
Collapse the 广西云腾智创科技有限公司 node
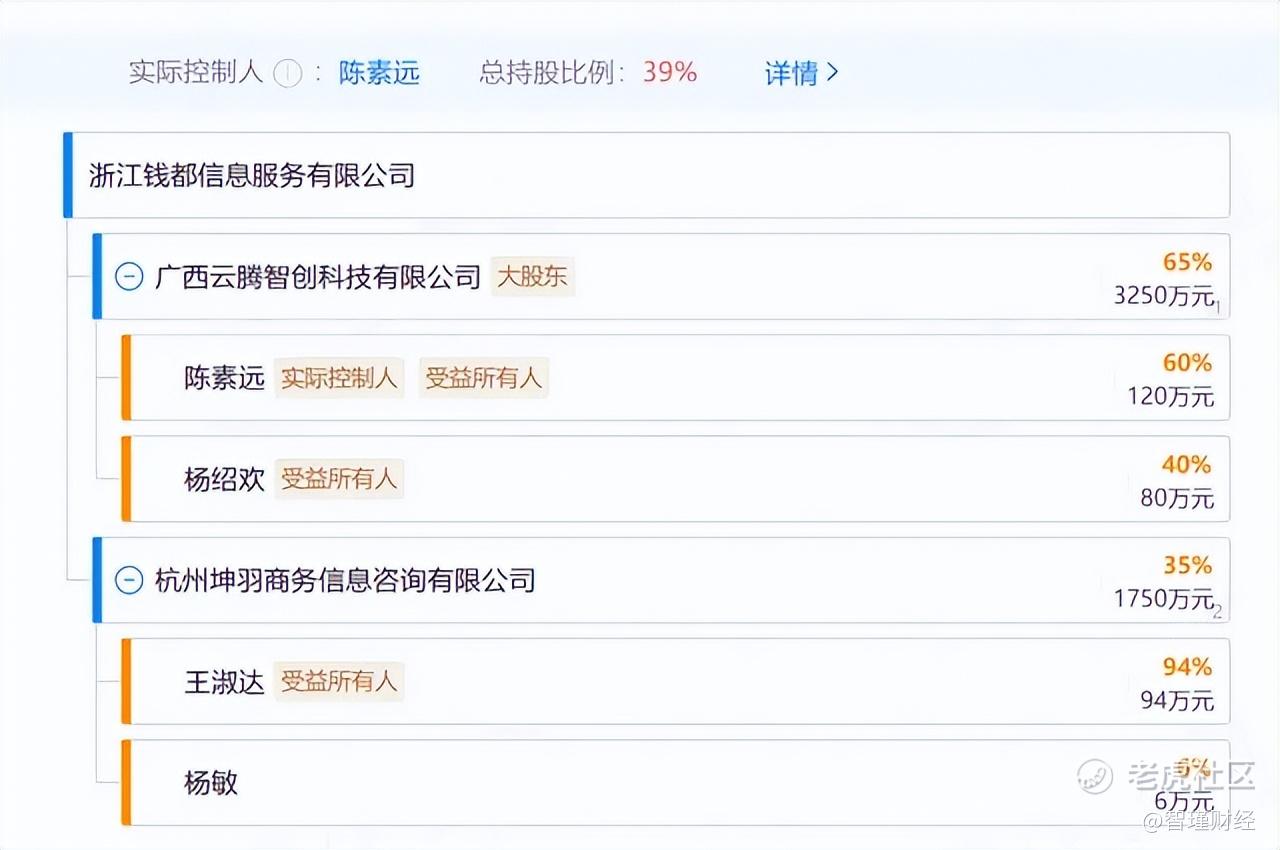click(x=129, y=277)
